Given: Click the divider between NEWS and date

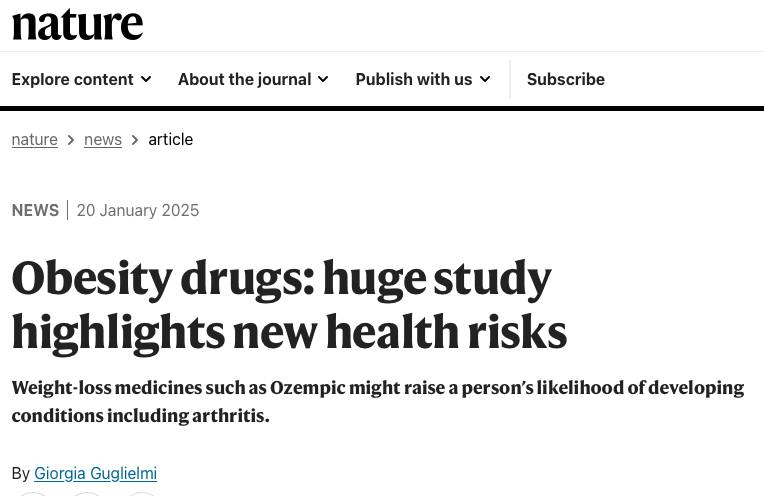Looking at the screenshot, I should [68, 210].
